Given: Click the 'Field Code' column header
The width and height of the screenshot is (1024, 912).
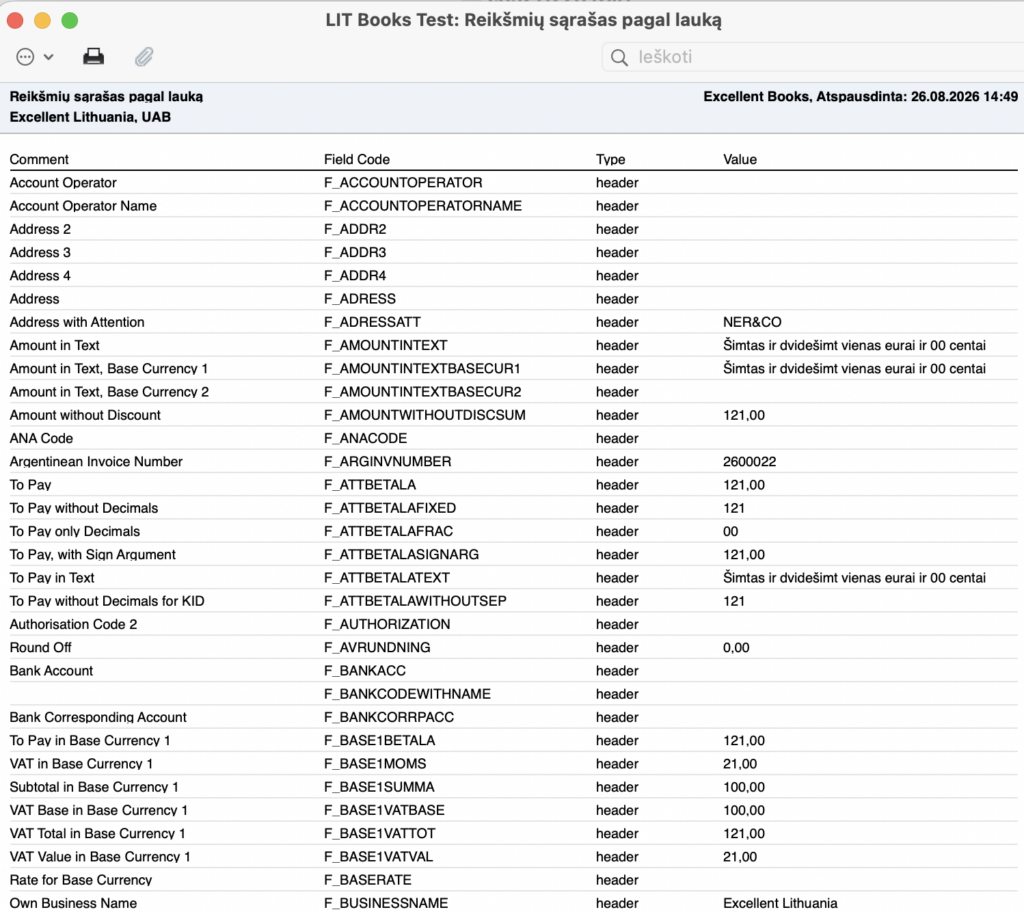Looking at the screenshot, I should (x=357, y=159).
